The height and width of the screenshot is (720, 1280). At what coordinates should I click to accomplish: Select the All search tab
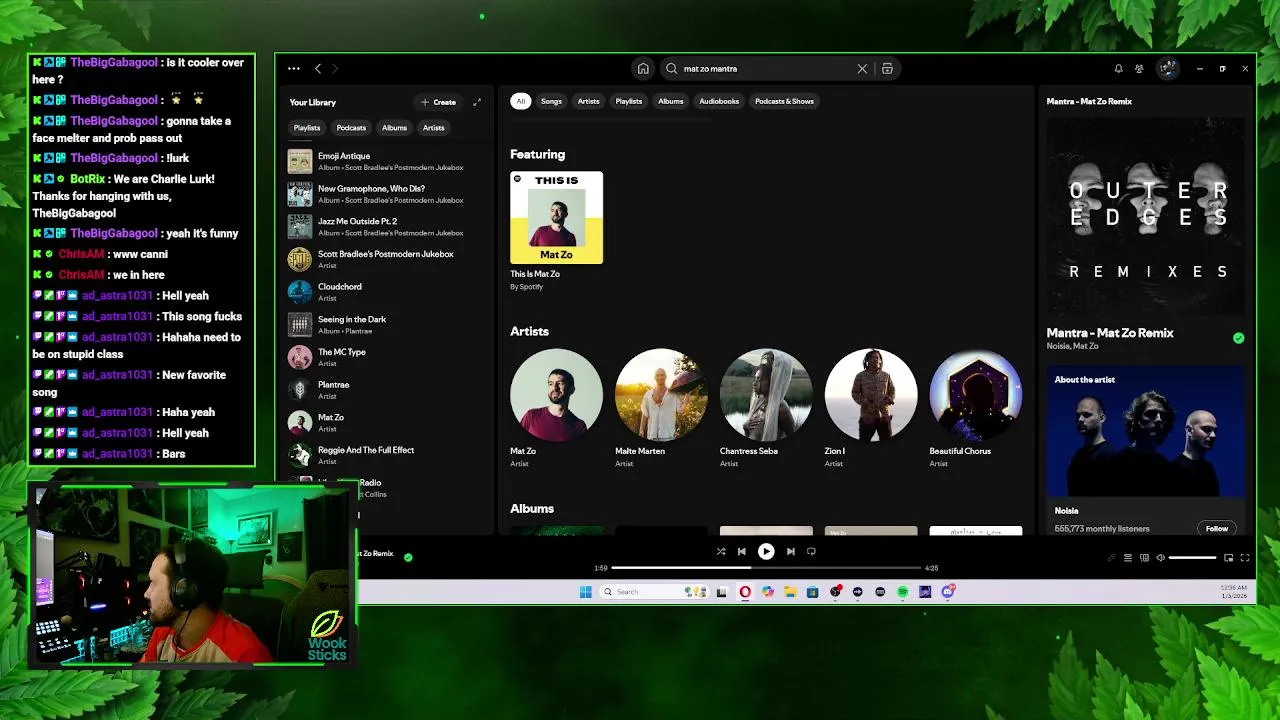tap(520, 101)
